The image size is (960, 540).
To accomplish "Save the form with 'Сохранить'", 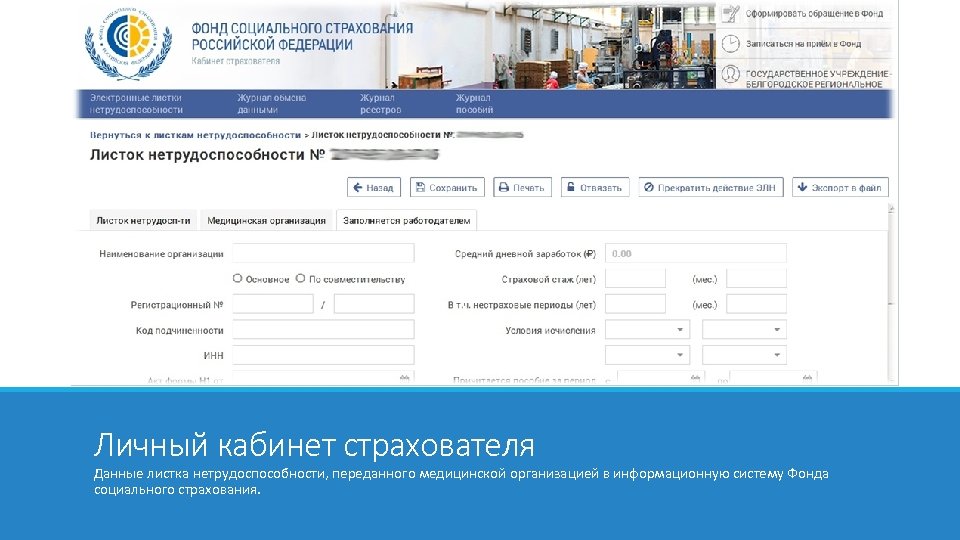I will pos(447,187).
